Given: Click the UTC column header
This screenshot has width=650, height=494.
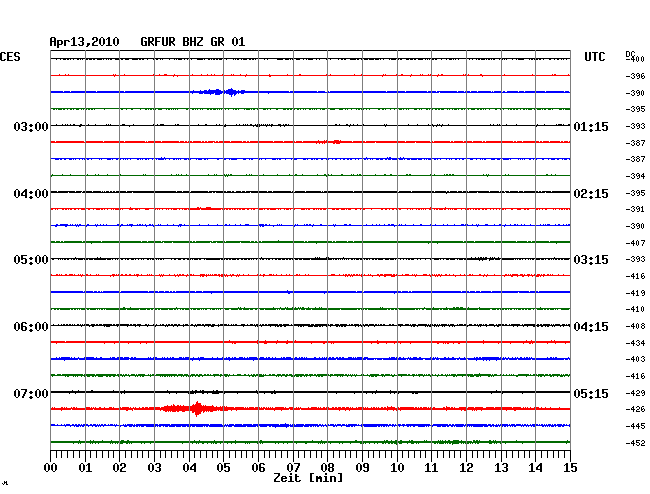Looking at the screenshot, I should (594, 57).
